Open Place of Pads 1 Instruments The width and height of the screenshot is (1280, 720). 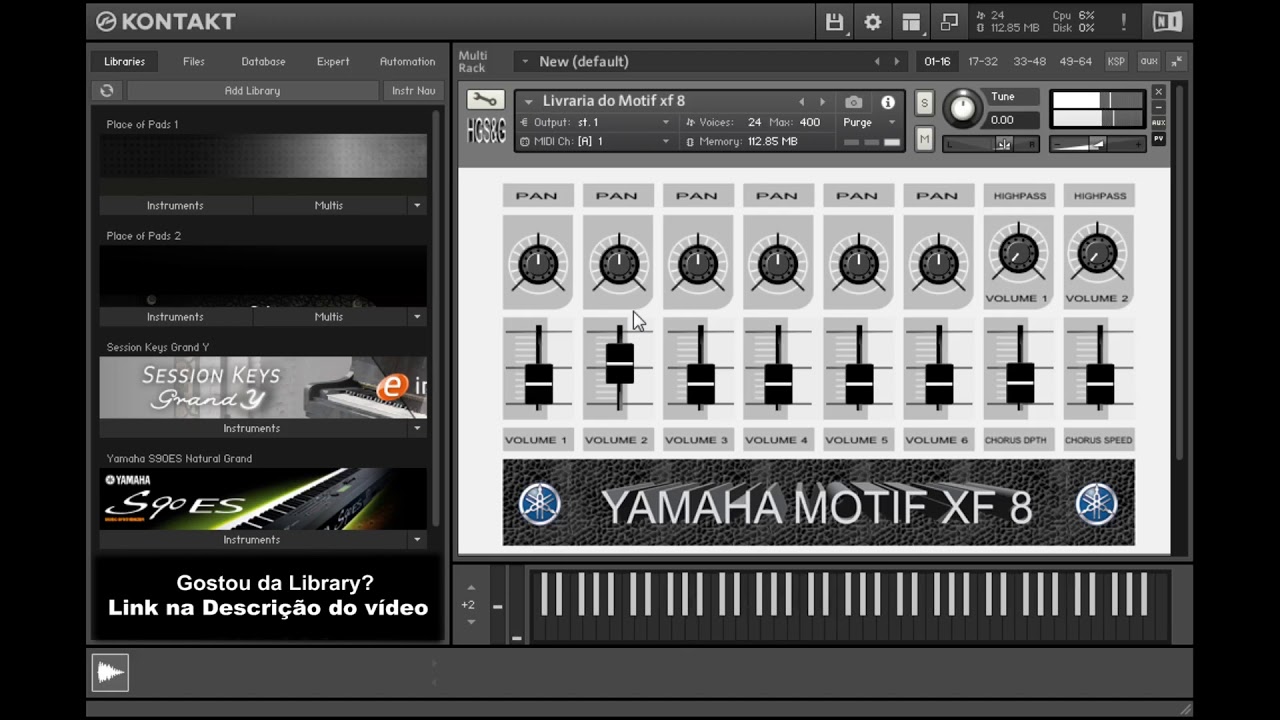(175, 205)
